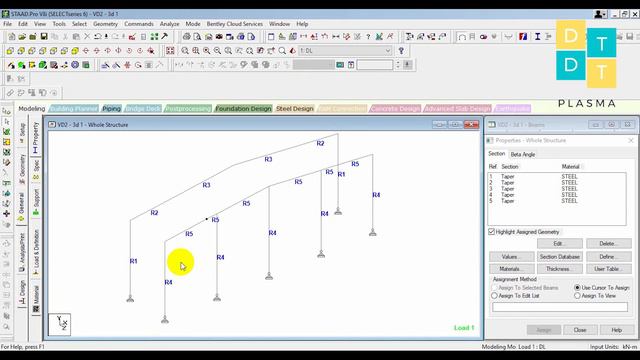Open the 1: DL load case dropdown
The width and height of the screenshot is (640, 360).
click(345, 51)
